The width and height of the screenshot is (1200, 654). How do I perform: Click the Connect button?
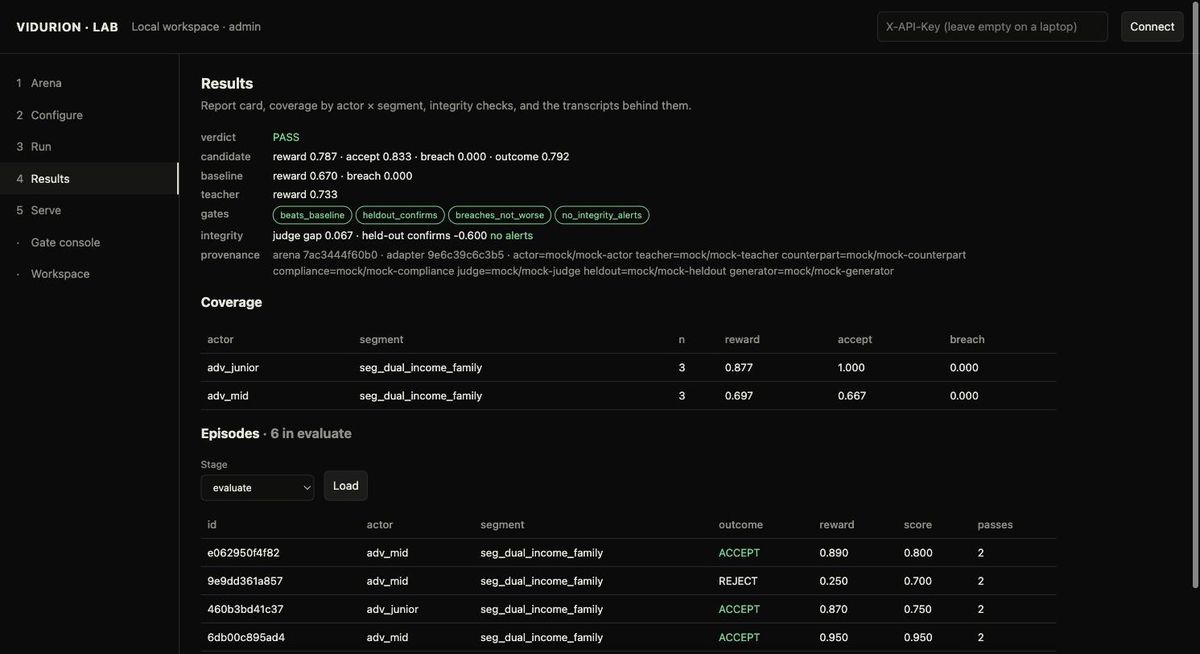pos(1152,27)
